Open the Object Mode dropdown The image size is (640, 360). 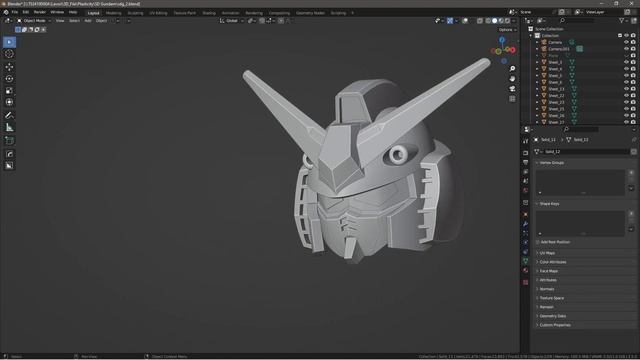[34, 20]
